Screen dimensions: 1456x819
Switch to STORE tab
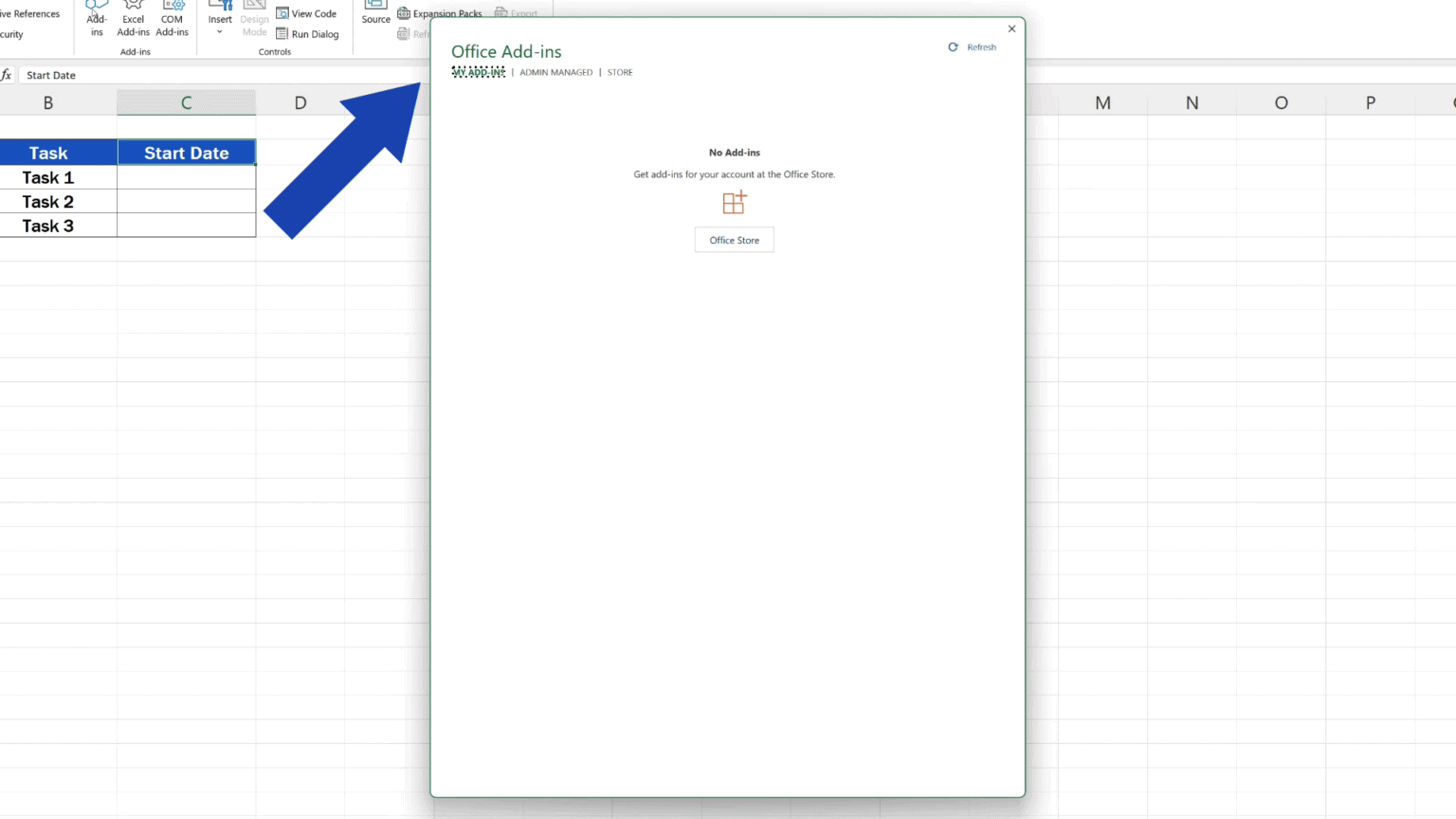(x=620, y=72)
